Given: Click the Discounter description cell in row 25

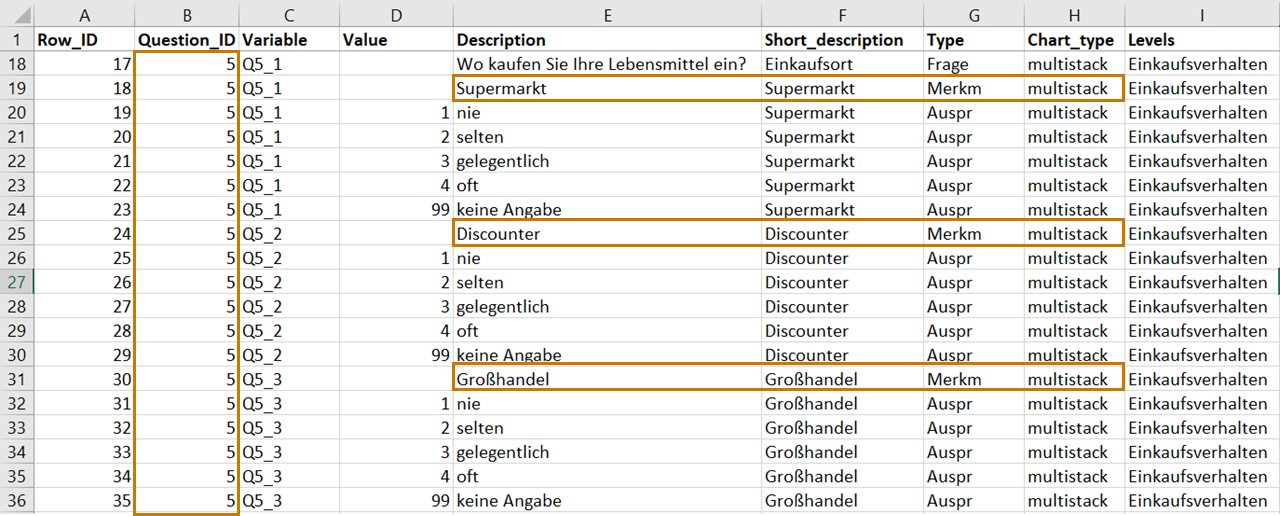Looking at the screenshot, I should click(607, 234).
